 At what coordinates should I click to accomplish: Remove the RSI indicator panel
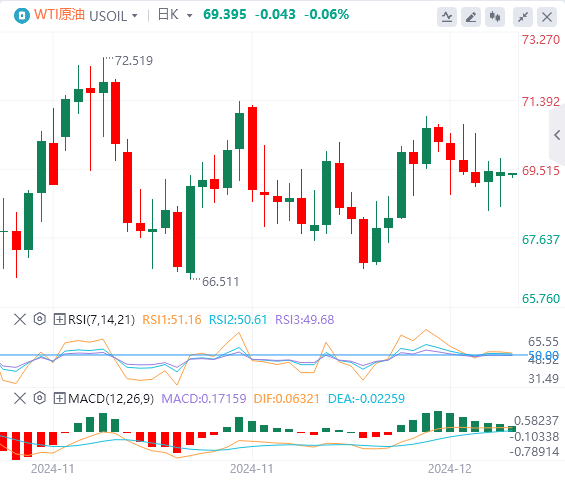(x=20, y=319)
